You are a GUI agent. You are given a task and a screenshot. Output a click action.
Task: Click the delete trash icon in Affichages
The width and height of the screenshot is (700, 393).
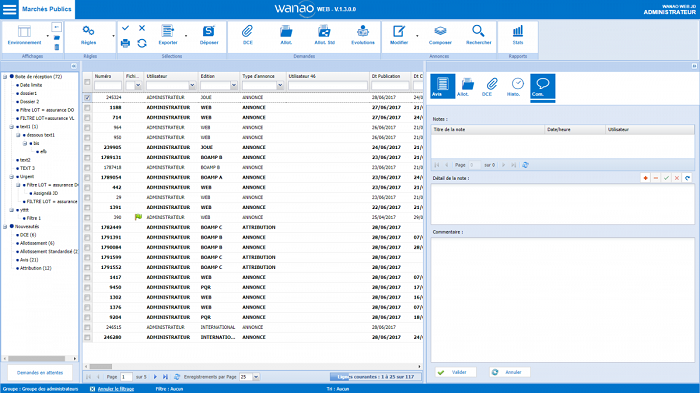click(x=57, y=47)
